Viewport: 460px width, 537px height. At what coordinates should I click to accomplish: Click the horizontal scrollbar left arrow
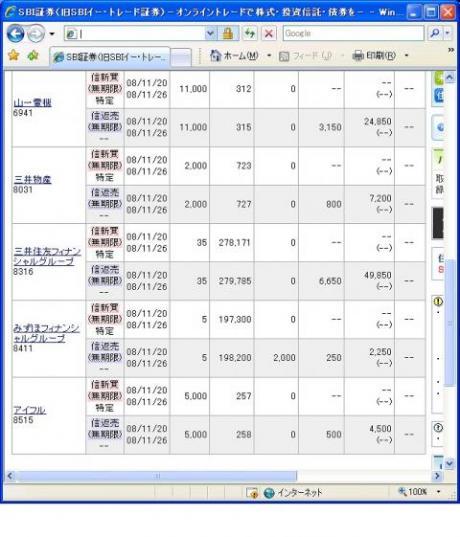point(10,476)
